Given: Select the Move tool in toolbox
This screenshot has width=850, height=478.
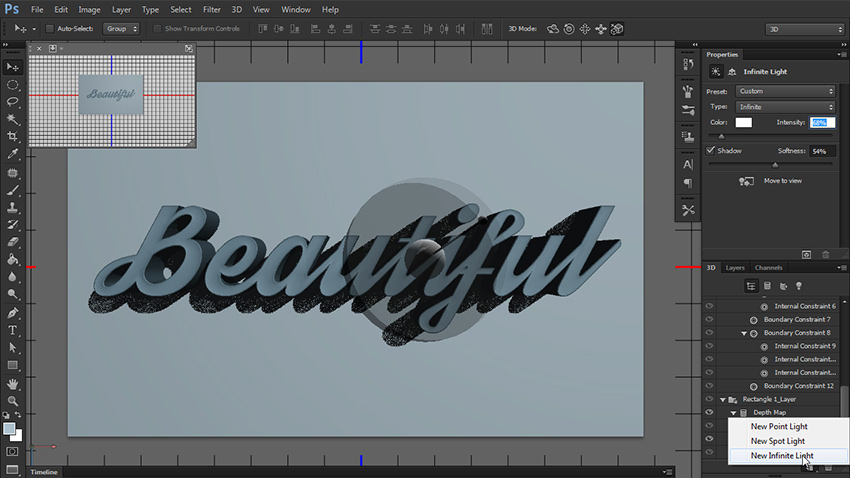Looking at the screenshot, I should tap(13, 67).
